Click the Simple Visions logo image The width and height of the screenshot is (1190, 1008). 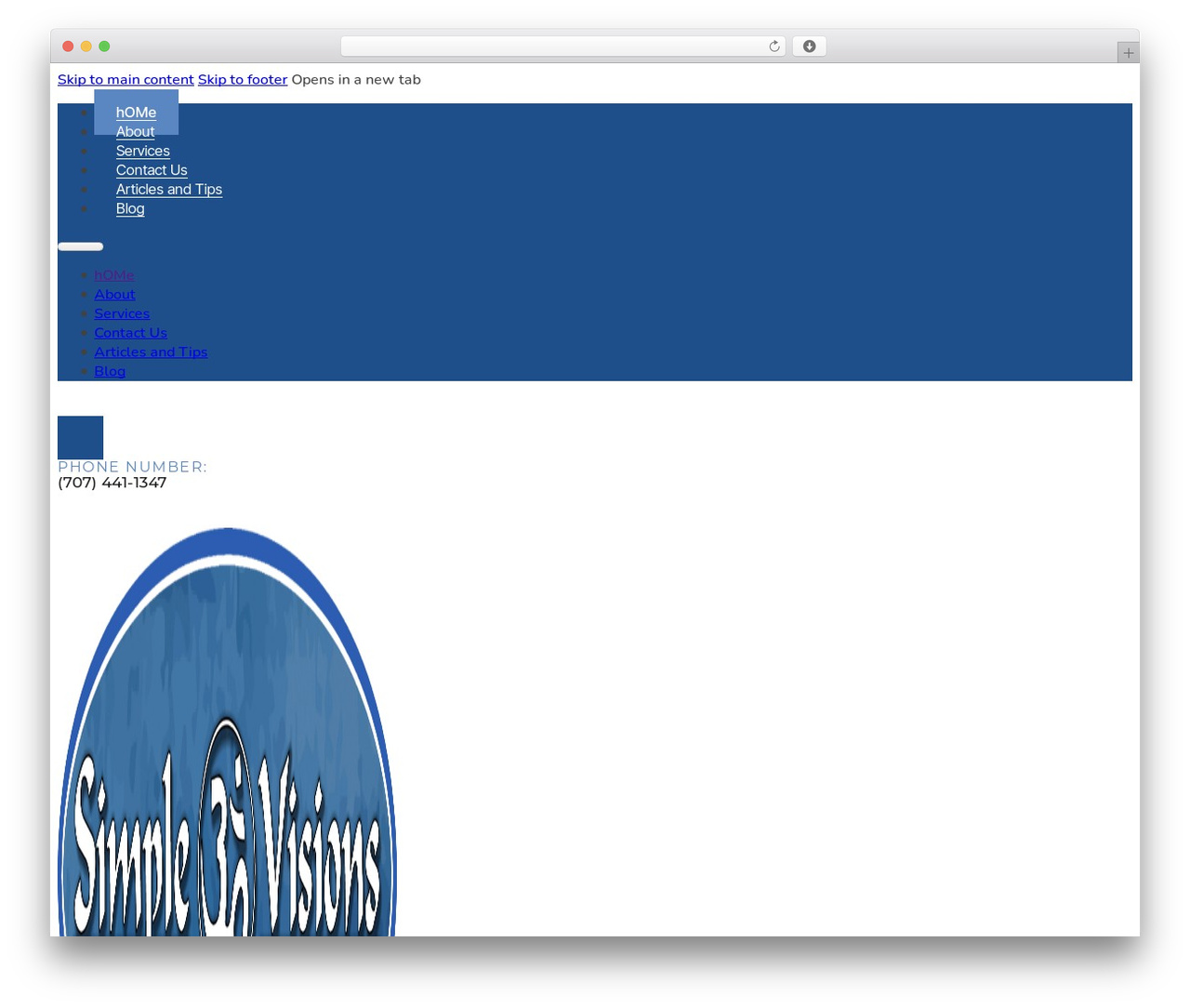tap(228, 731)
